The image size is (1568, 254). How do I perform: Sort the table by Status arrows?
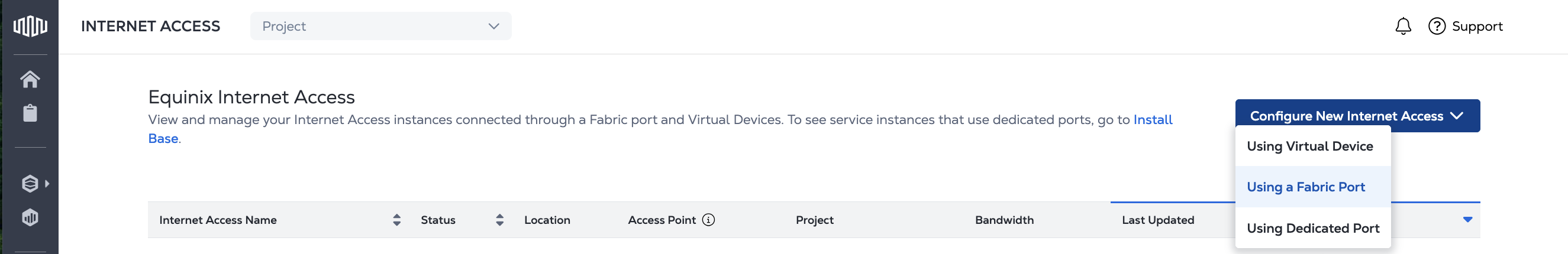(x=500, y=220)
